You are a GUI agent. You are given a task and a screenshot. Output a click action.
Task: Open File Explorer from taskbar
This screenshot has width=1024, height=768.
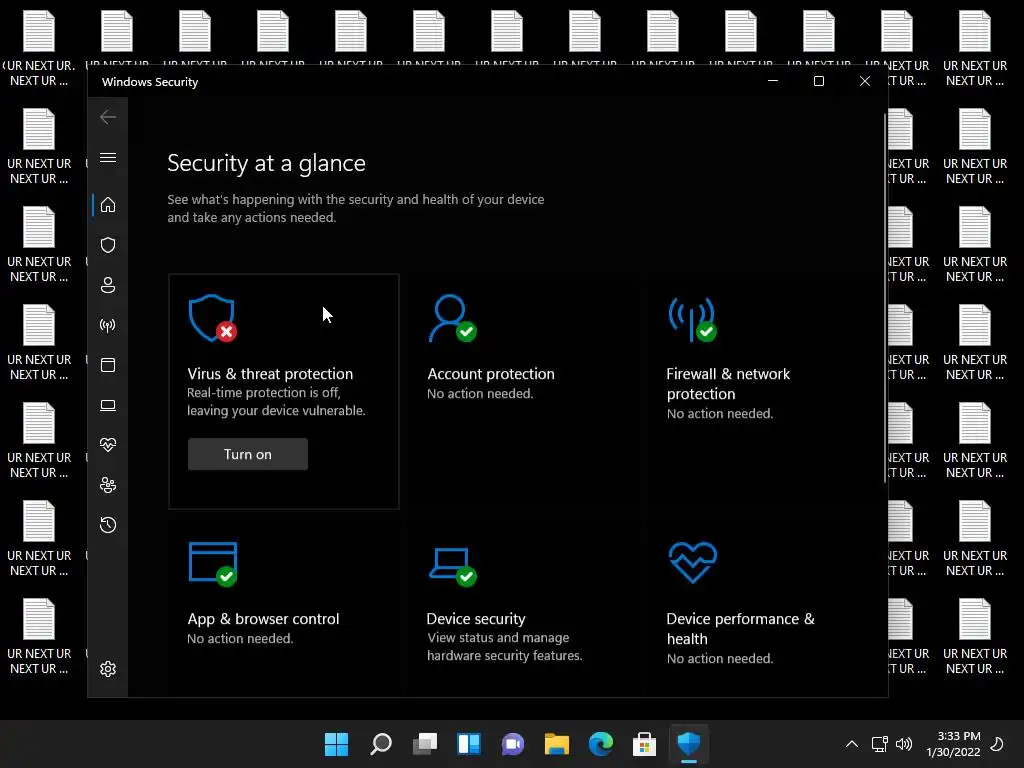point(556,744)
